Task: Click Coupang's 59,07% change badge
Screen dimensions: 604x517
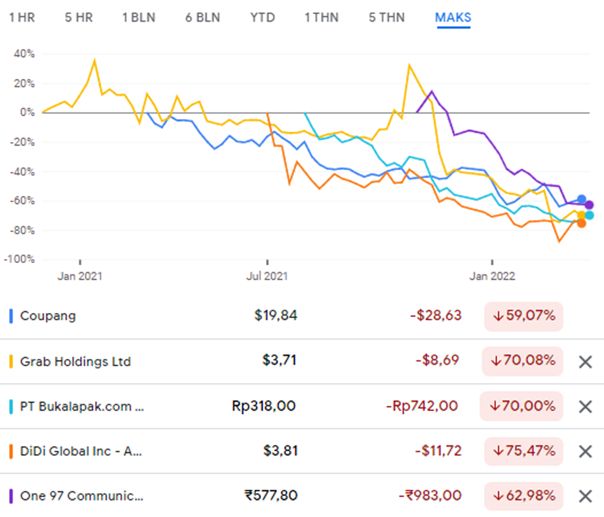Action: [524, 316]
